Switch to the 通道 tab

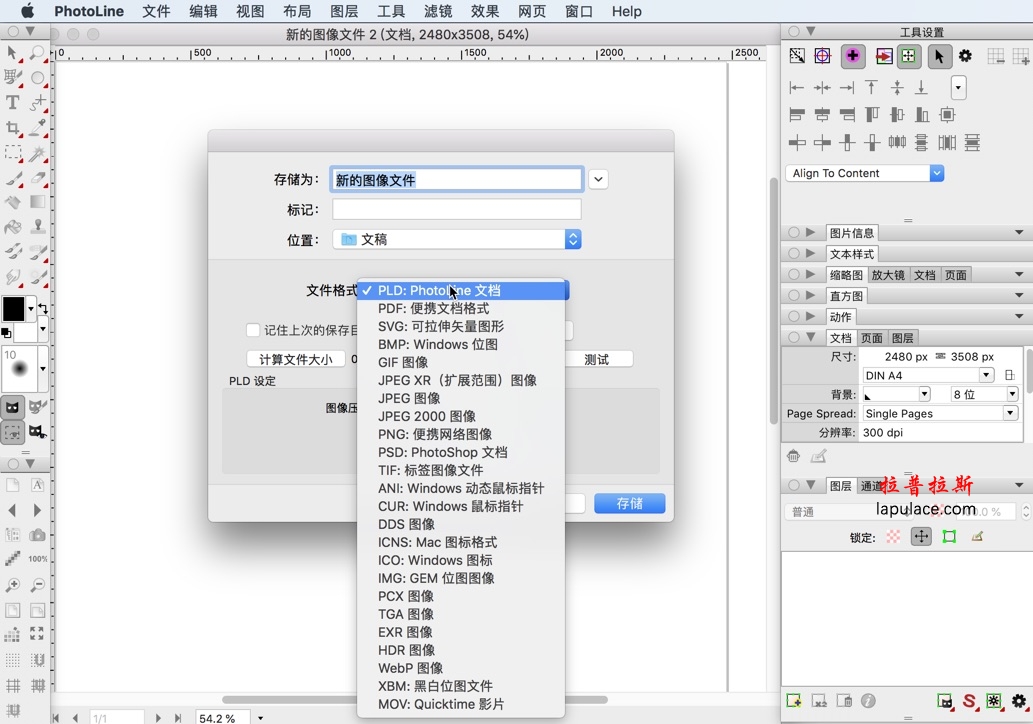[870, 486]
